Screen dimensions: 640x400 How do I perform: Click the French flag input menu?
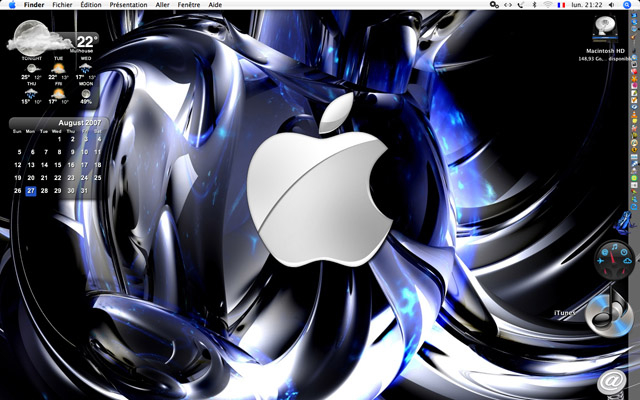[561, 5]
